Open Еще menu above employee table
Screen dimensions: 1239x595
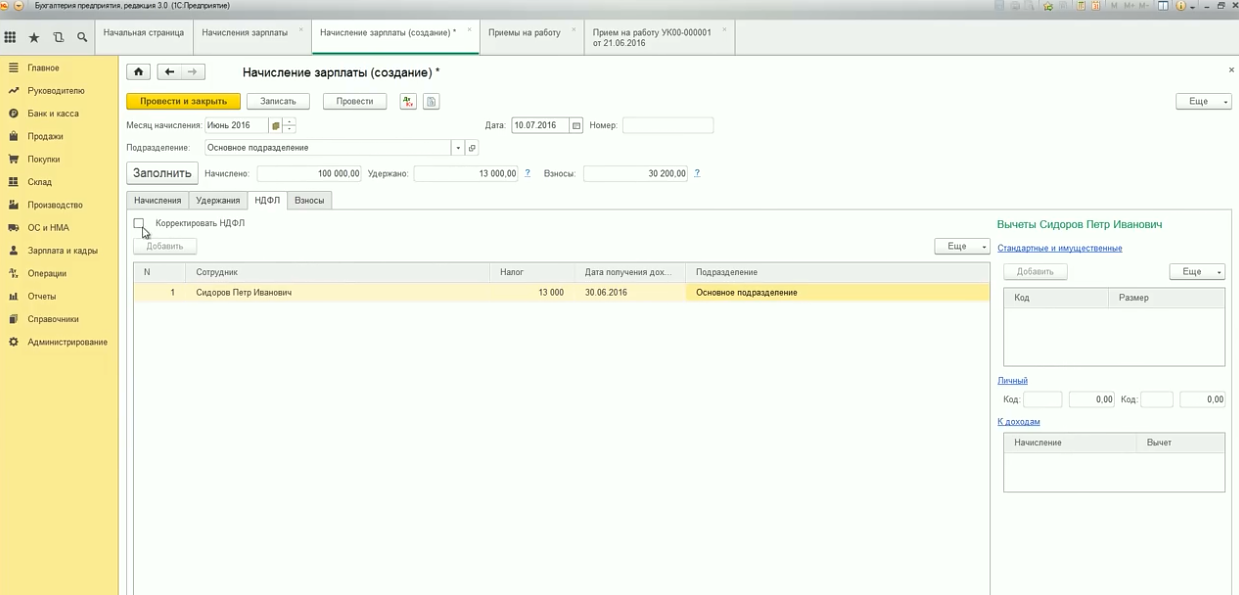962,246
